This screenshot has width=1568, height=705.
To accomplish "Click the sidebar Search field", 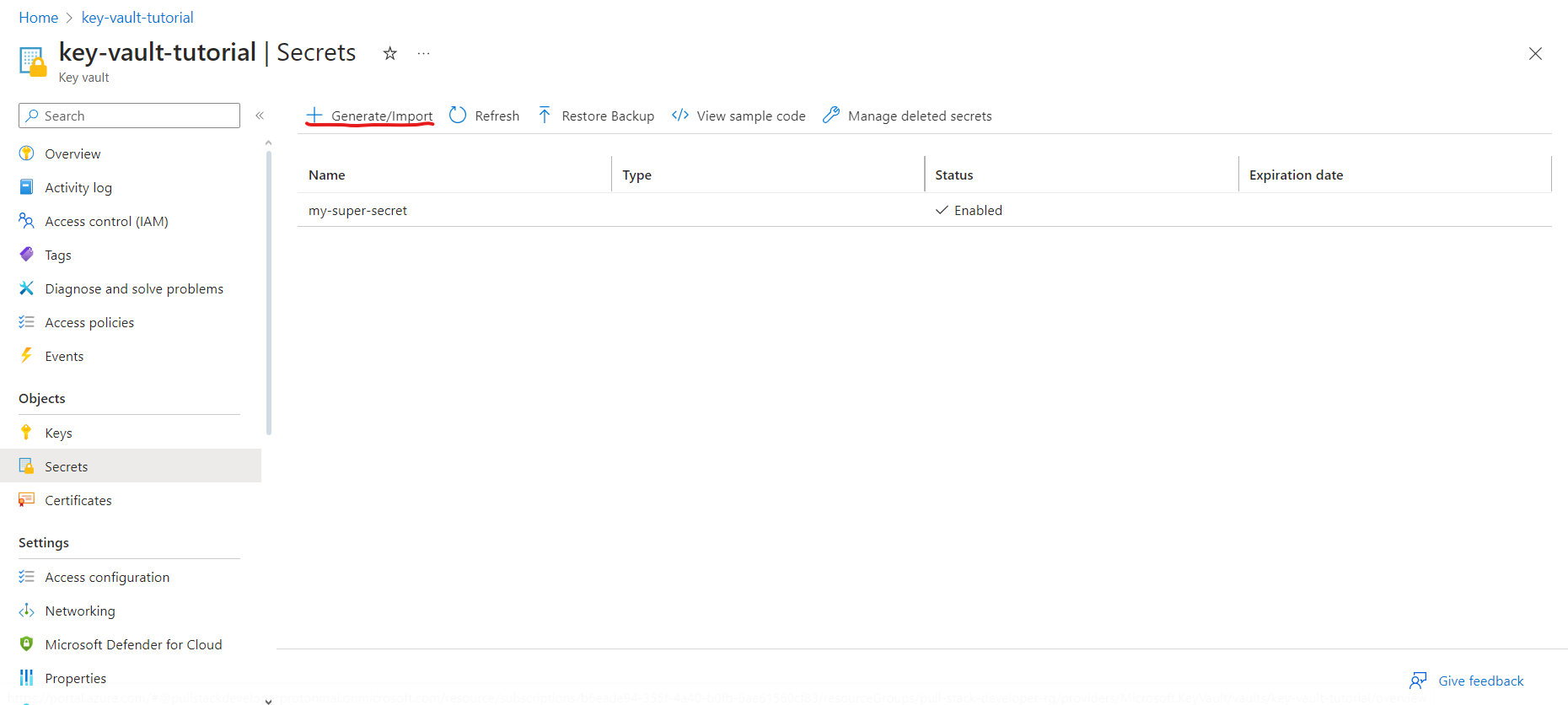I will [x=129, y=116].
